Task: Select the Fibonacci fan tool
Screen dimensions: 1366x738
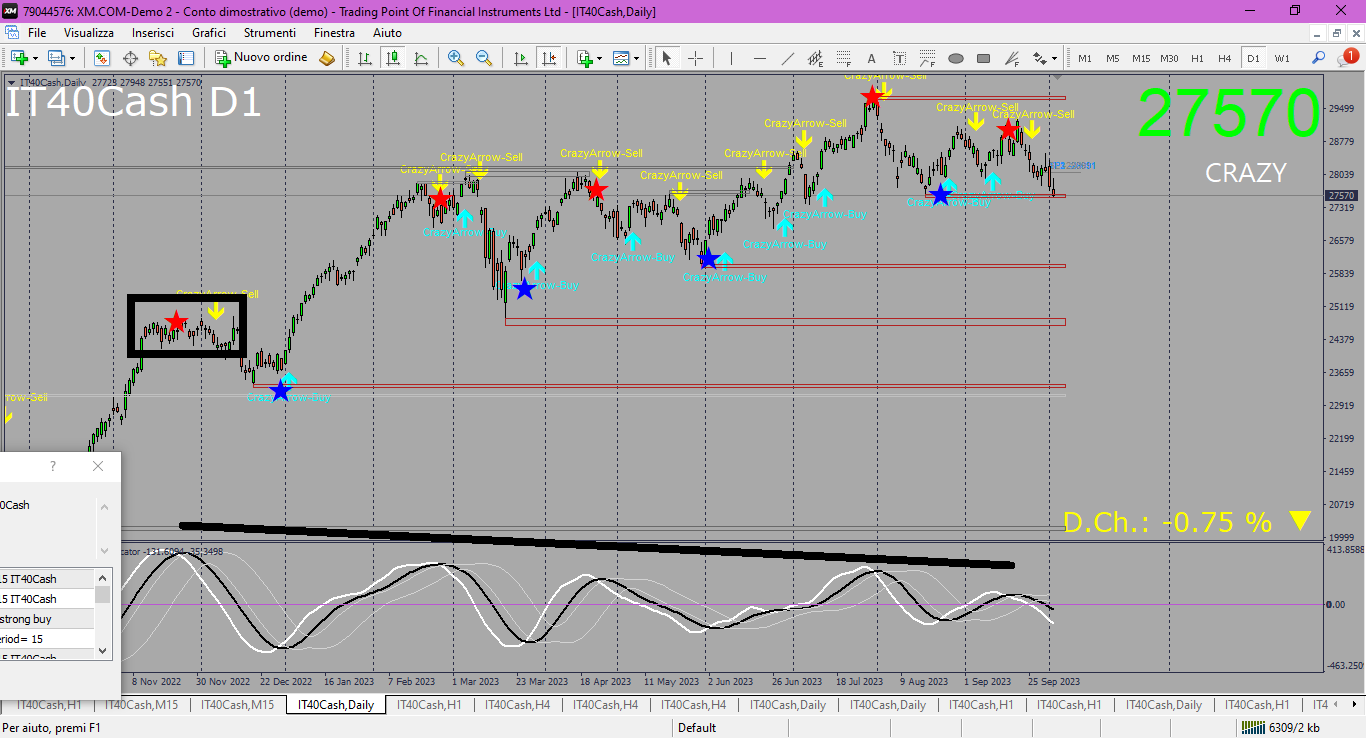Action: [x=1012, y=58]
